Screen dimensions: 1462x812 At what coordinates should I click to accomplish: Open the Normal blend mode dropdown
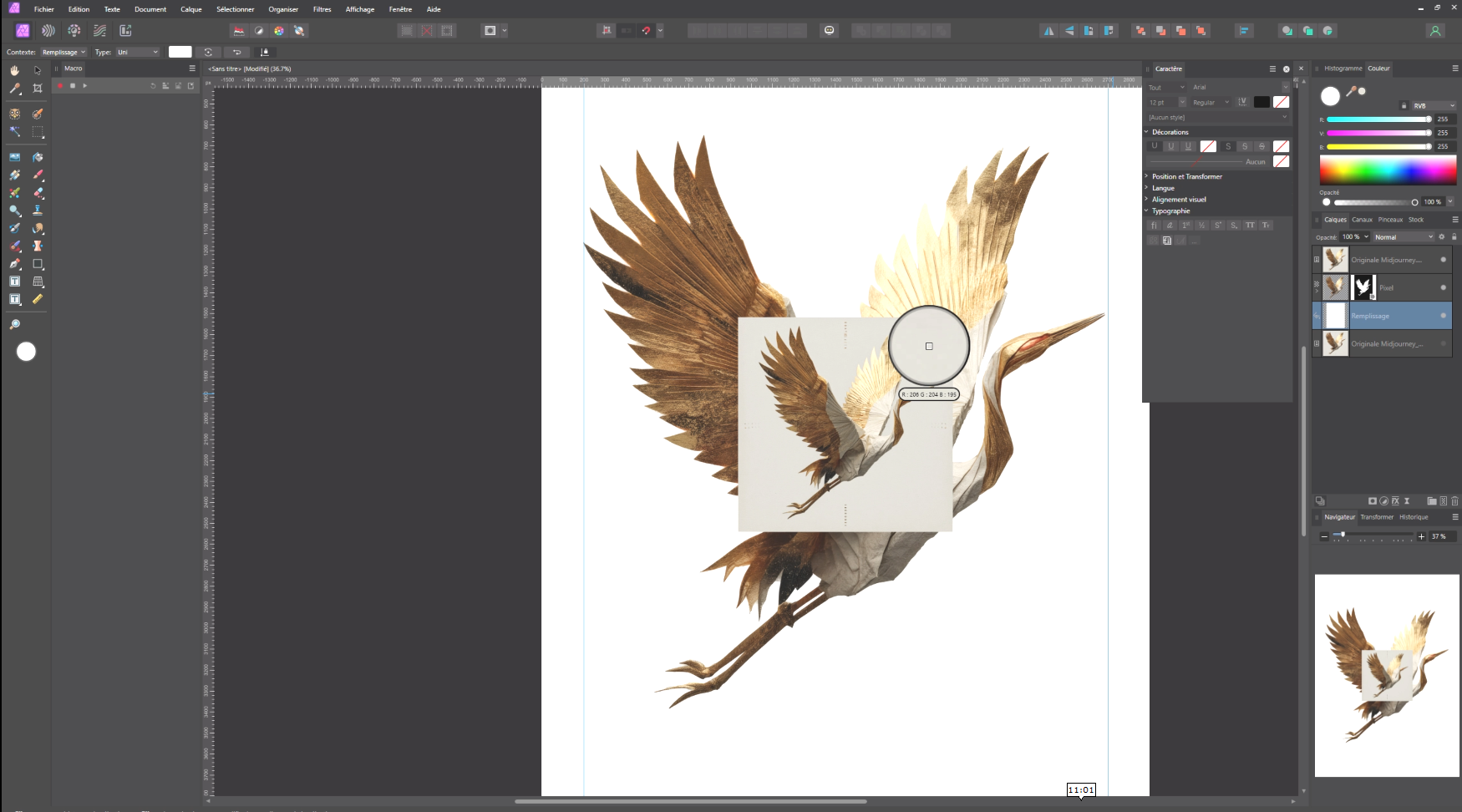(1404, 237)
